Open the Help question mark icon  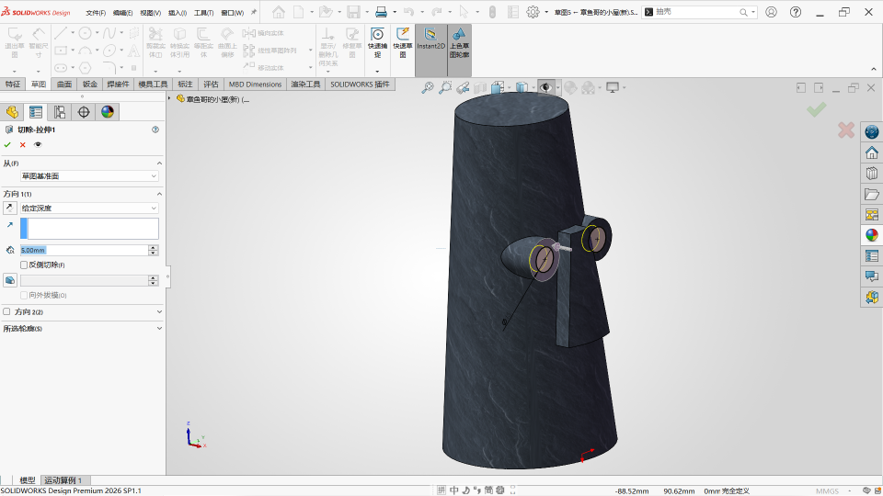[795, 12]
